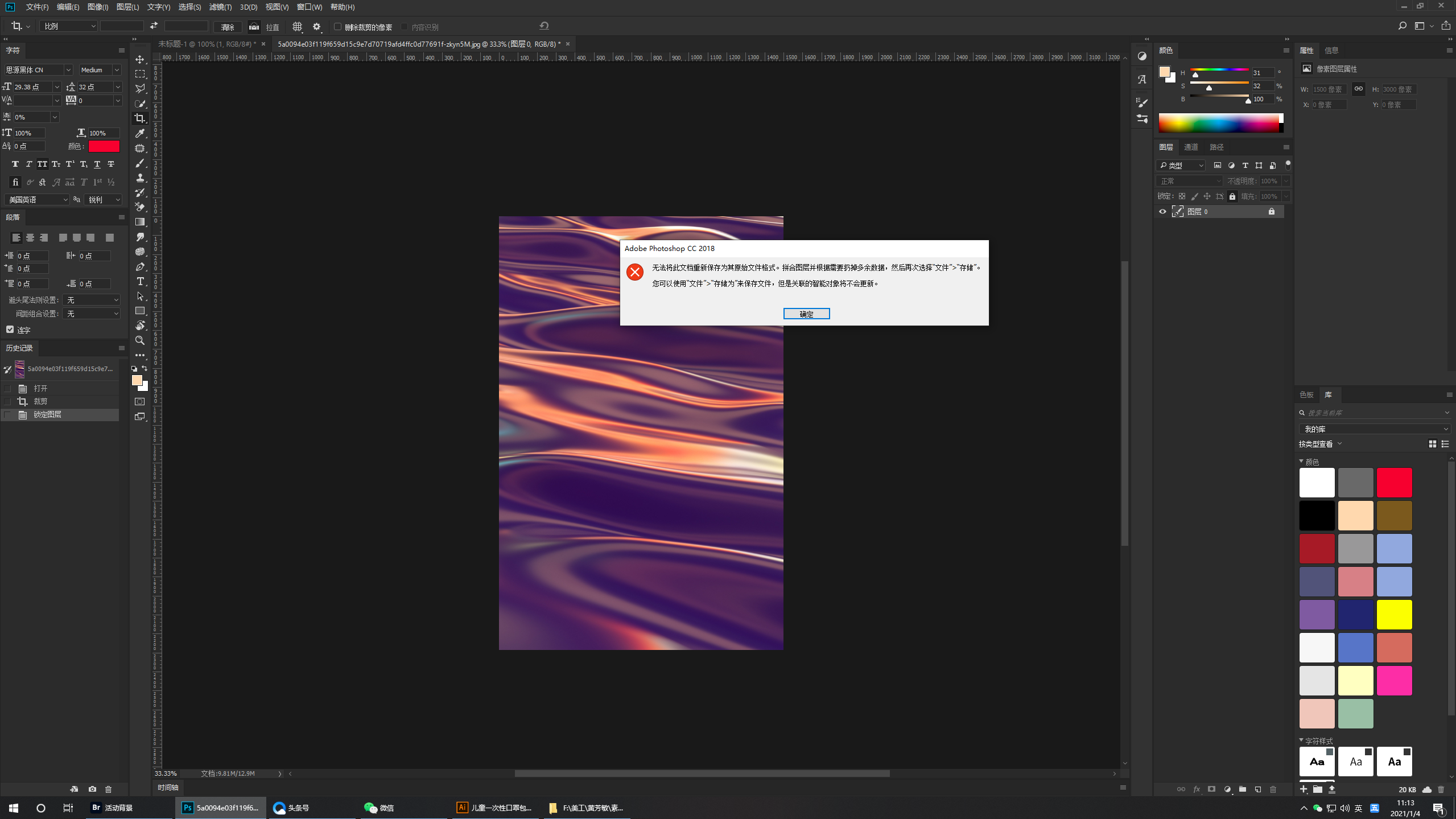
Task: Select the Gradient tool
Action: [140, 222]
